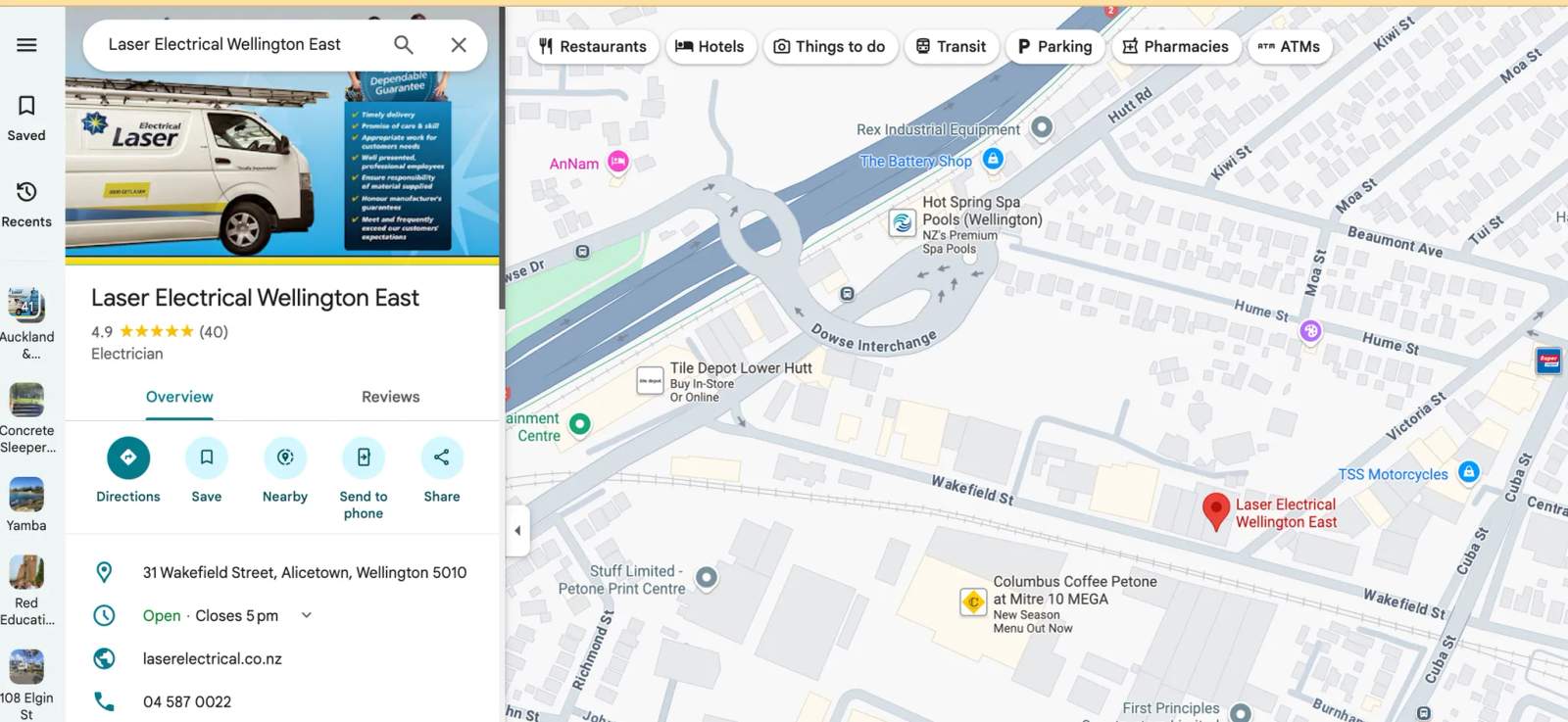Filter map by Pharmacies
The height and width of the screenshot is (722, 1568).
pyautogui.click(x=1176, y=46)
